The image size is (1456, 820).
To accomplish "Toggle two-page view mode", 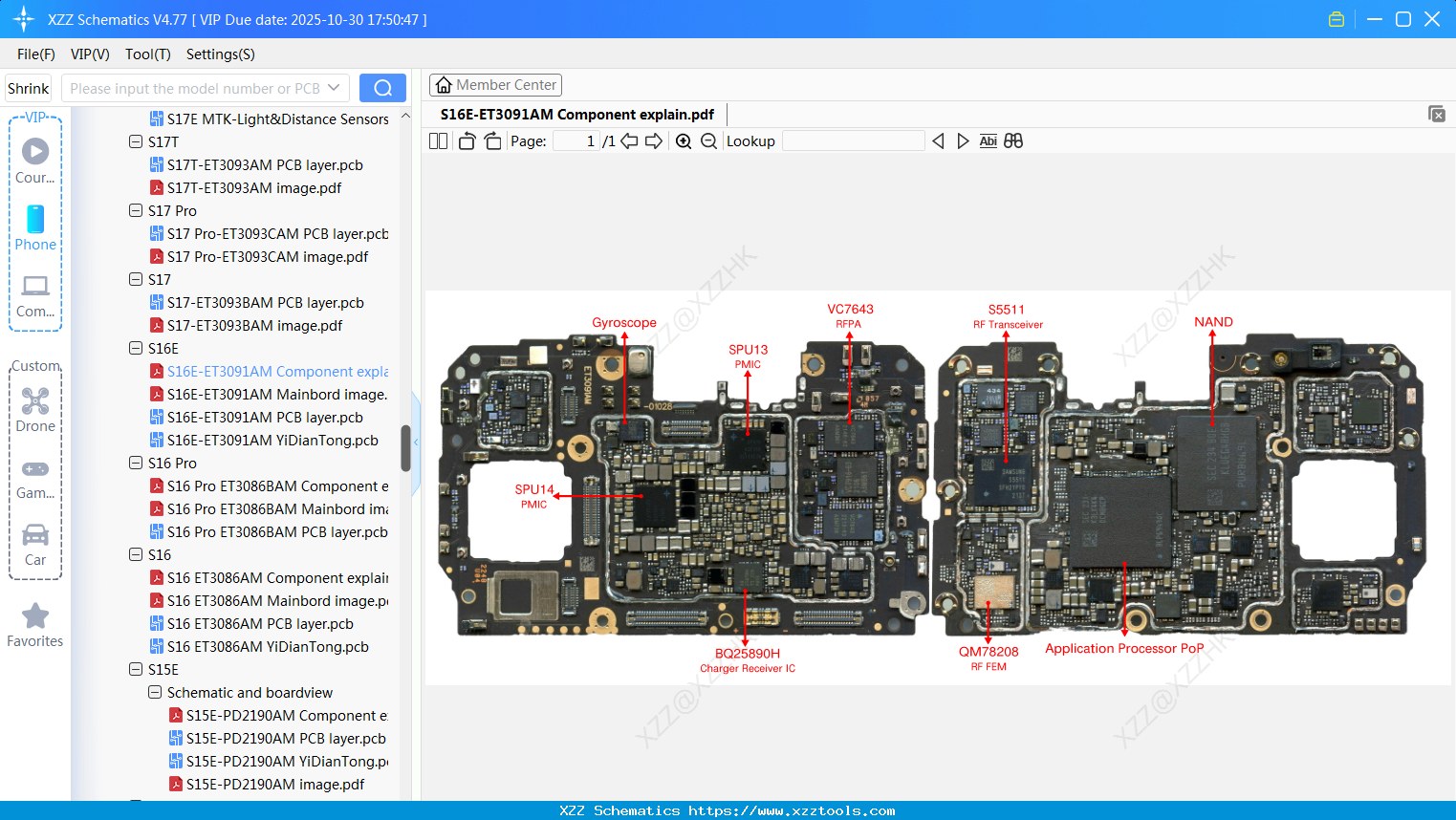I will [437, 140].
